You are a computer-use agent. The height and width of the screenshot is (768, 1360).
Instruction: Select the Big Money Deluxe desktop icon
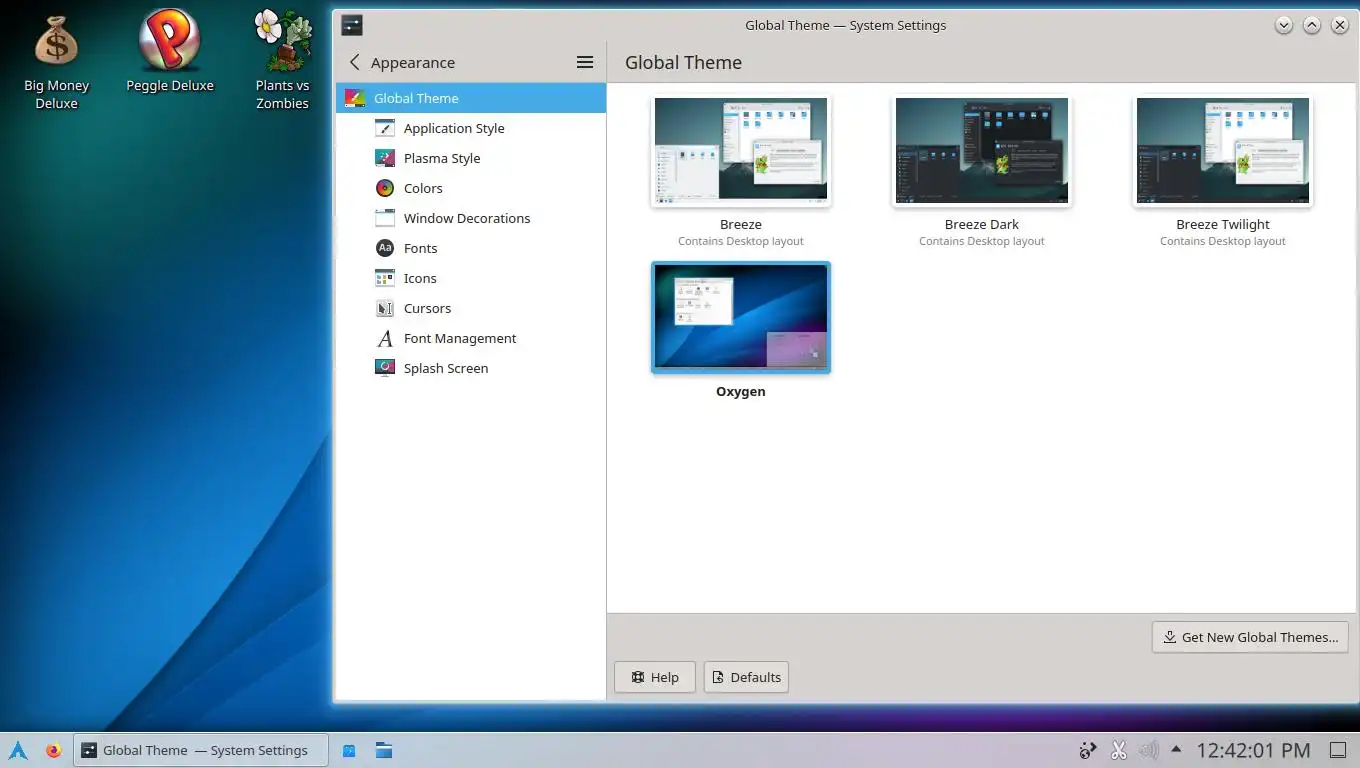click(x=56, y=62)
